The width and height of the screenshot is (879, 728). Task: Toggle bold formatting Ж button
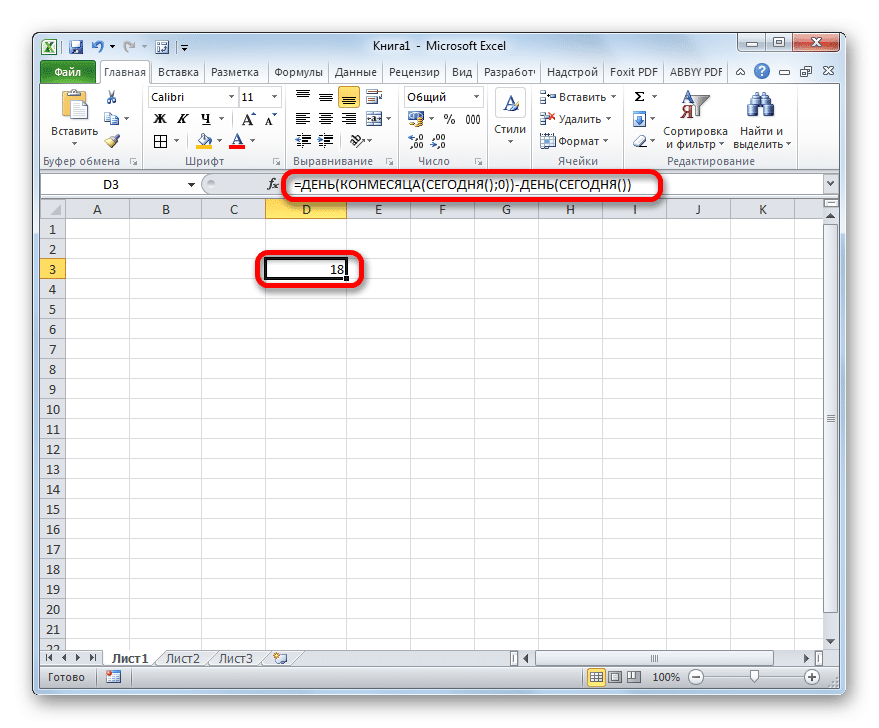(x=160, y=119)
